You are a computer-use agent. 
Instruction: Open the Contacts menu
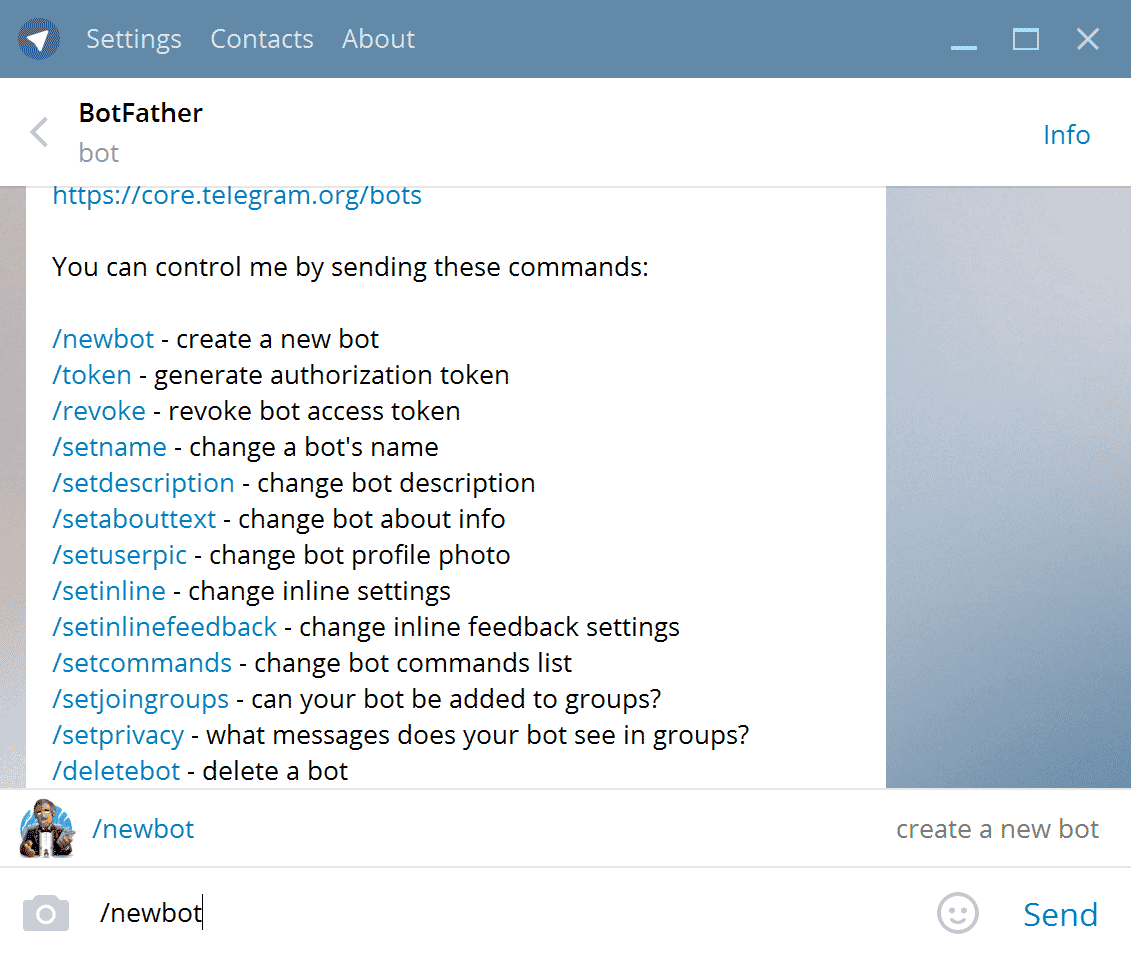(x=262, y=39)
